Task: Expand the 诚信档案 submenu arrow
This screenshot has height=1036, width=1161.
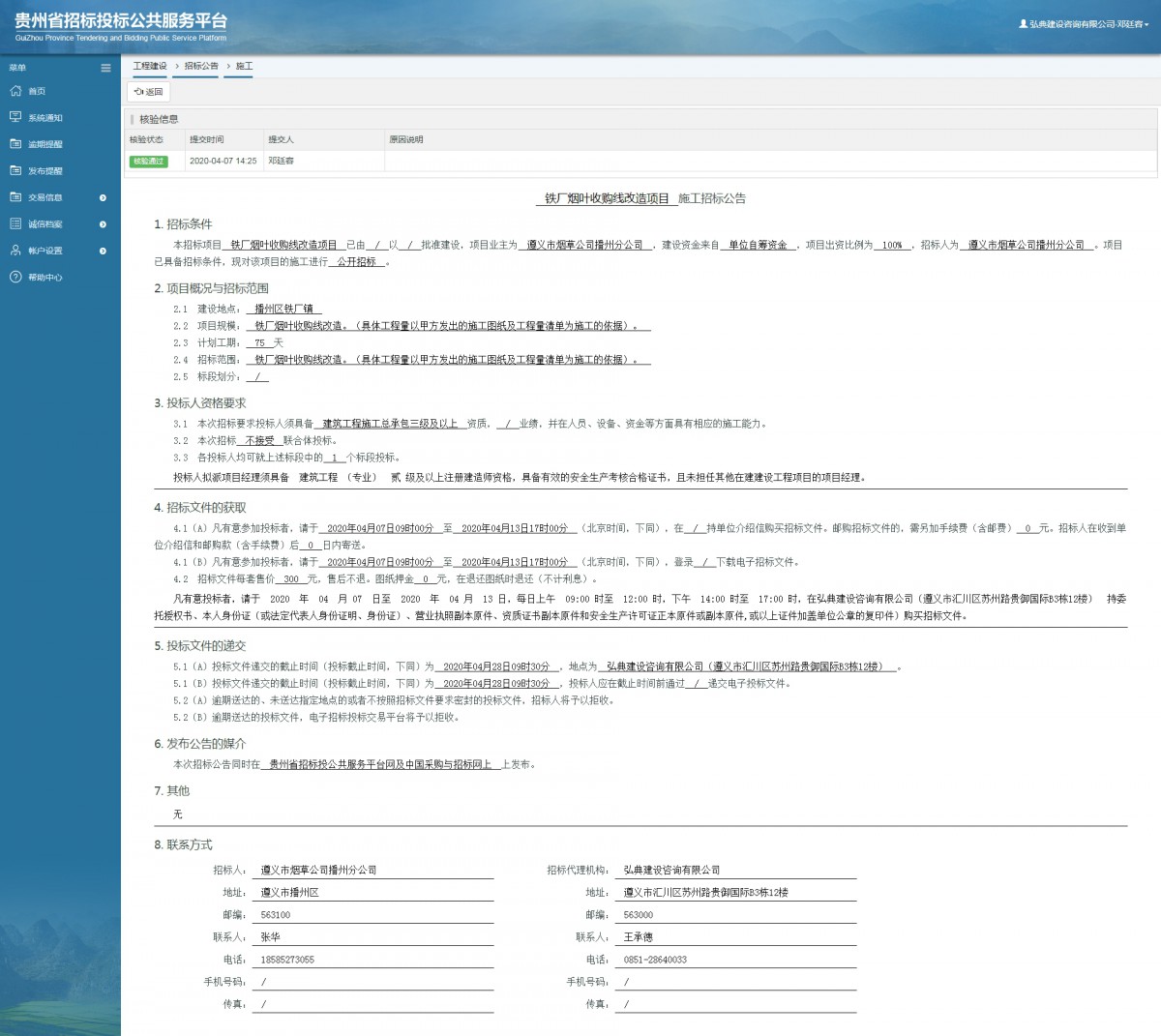Action: [103, 224]
